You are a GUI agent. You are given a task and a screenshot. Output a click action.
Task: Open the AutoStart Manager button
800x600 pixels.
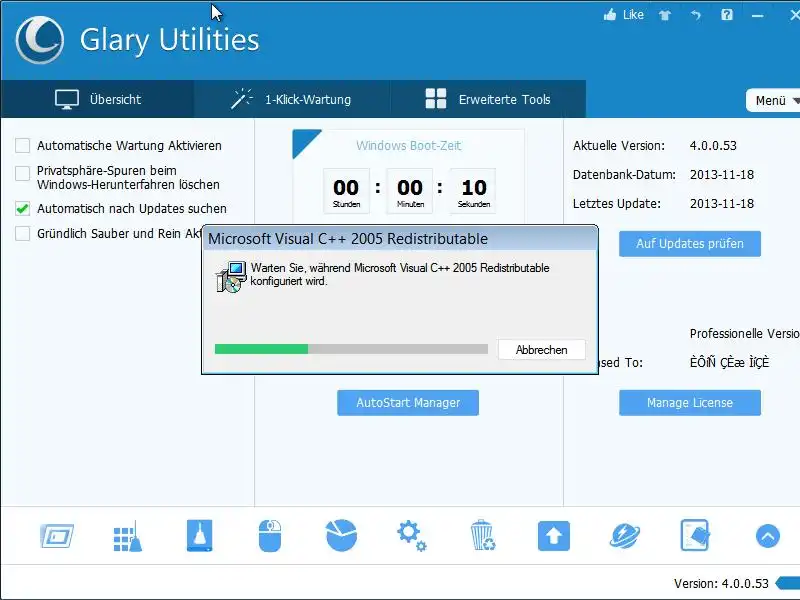[x=408, y=403]
